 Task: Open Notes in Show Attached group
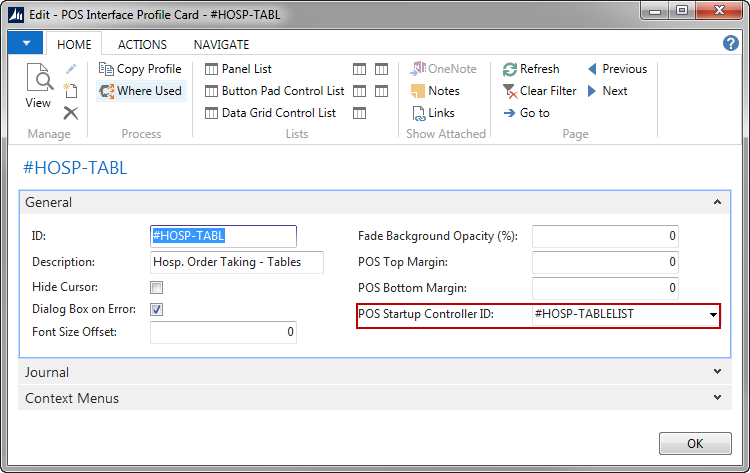[435, 91]
